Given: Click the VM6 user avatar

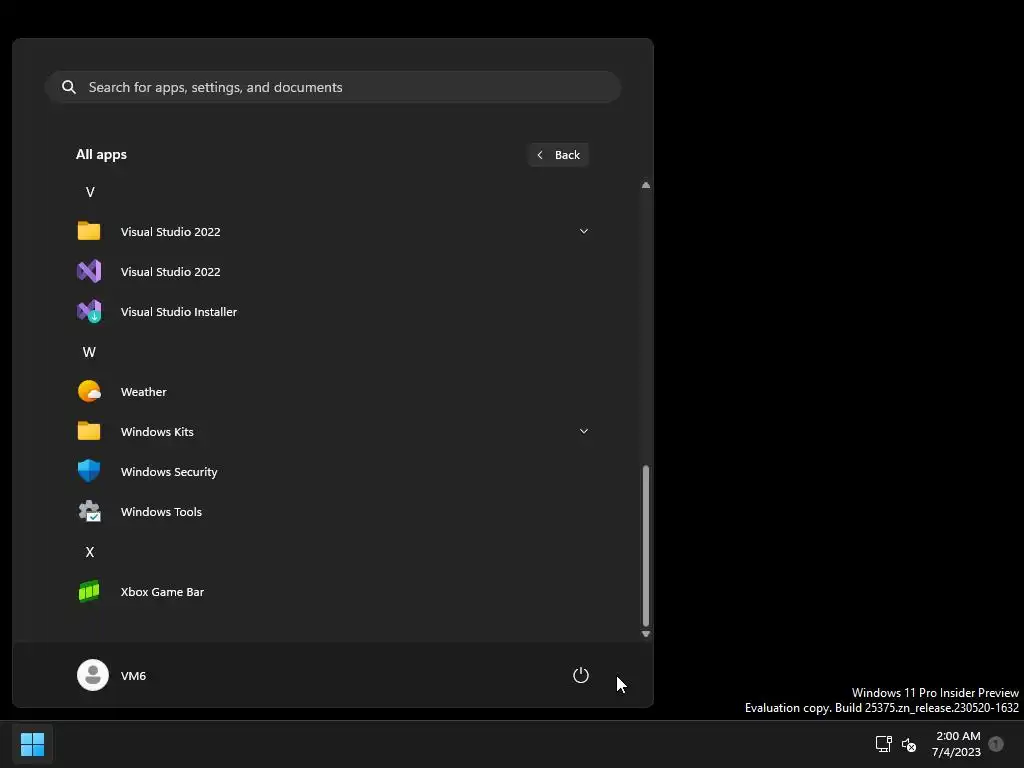Looking at the screenshot, I should tap(93, 675).
